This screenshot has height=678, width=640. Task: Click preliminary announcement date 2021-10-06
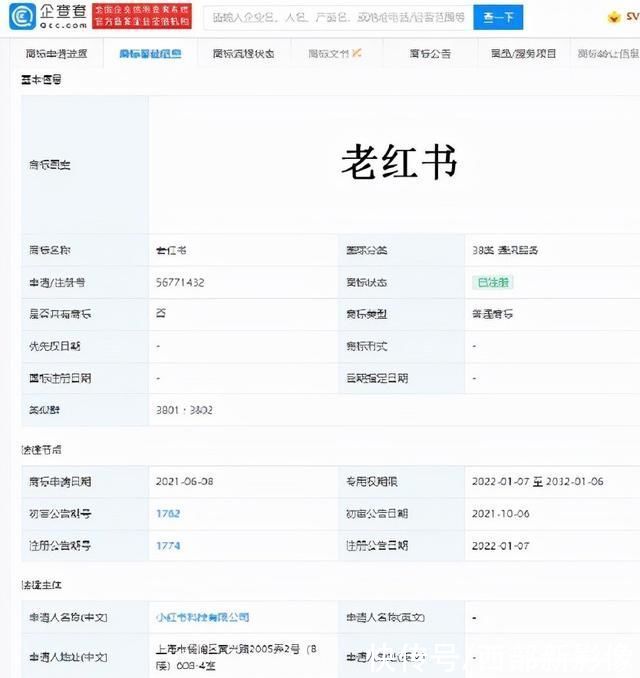501,514
